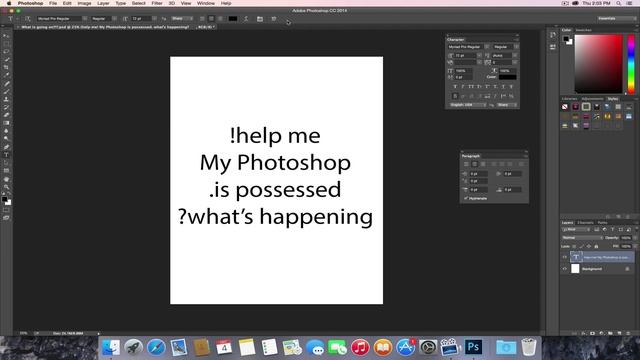Click the warp text icon in options bar
The image size is (640, 360).
tap(246, 19)
